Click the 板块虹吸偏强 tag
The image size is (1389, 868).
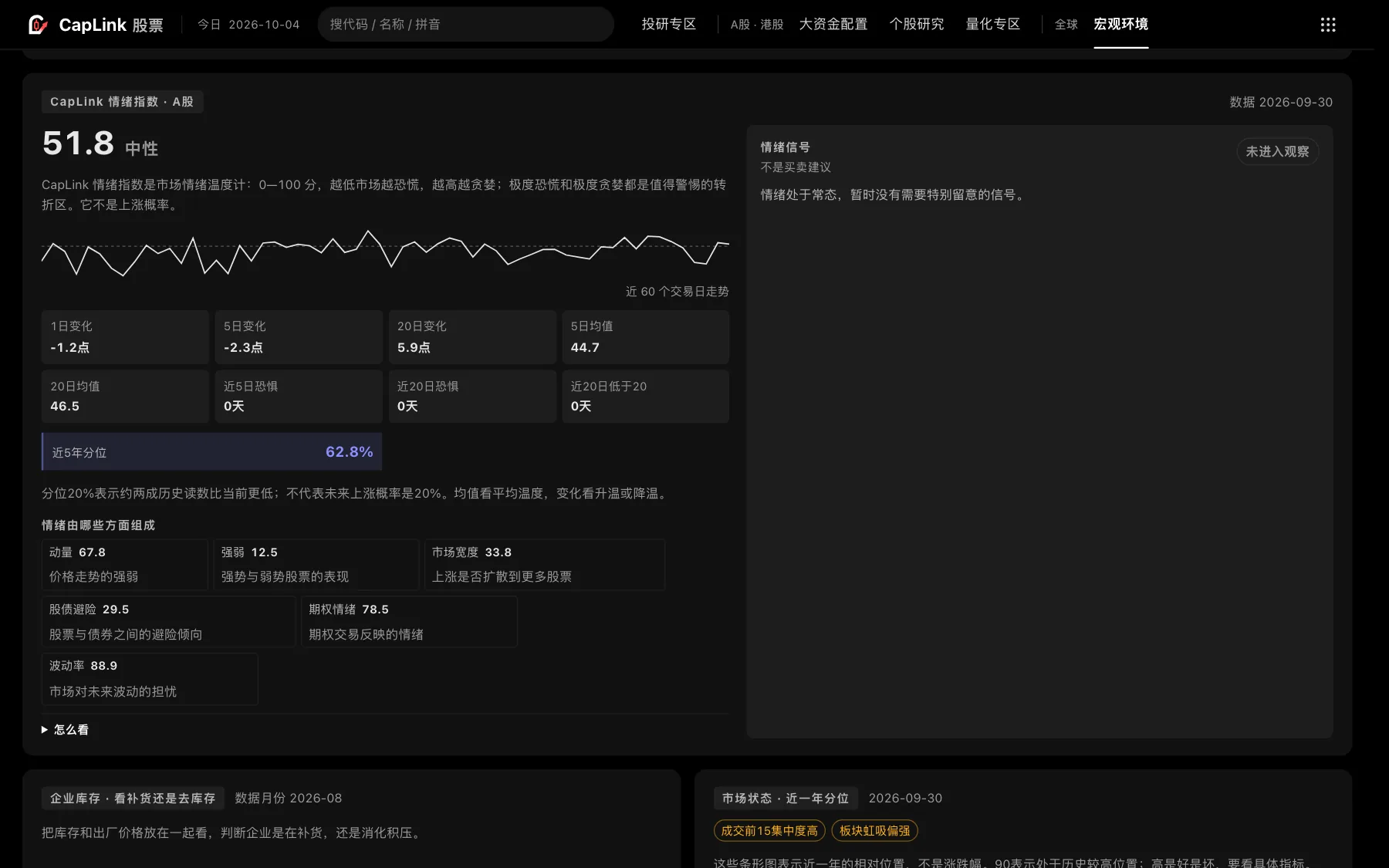click(874, 830)
